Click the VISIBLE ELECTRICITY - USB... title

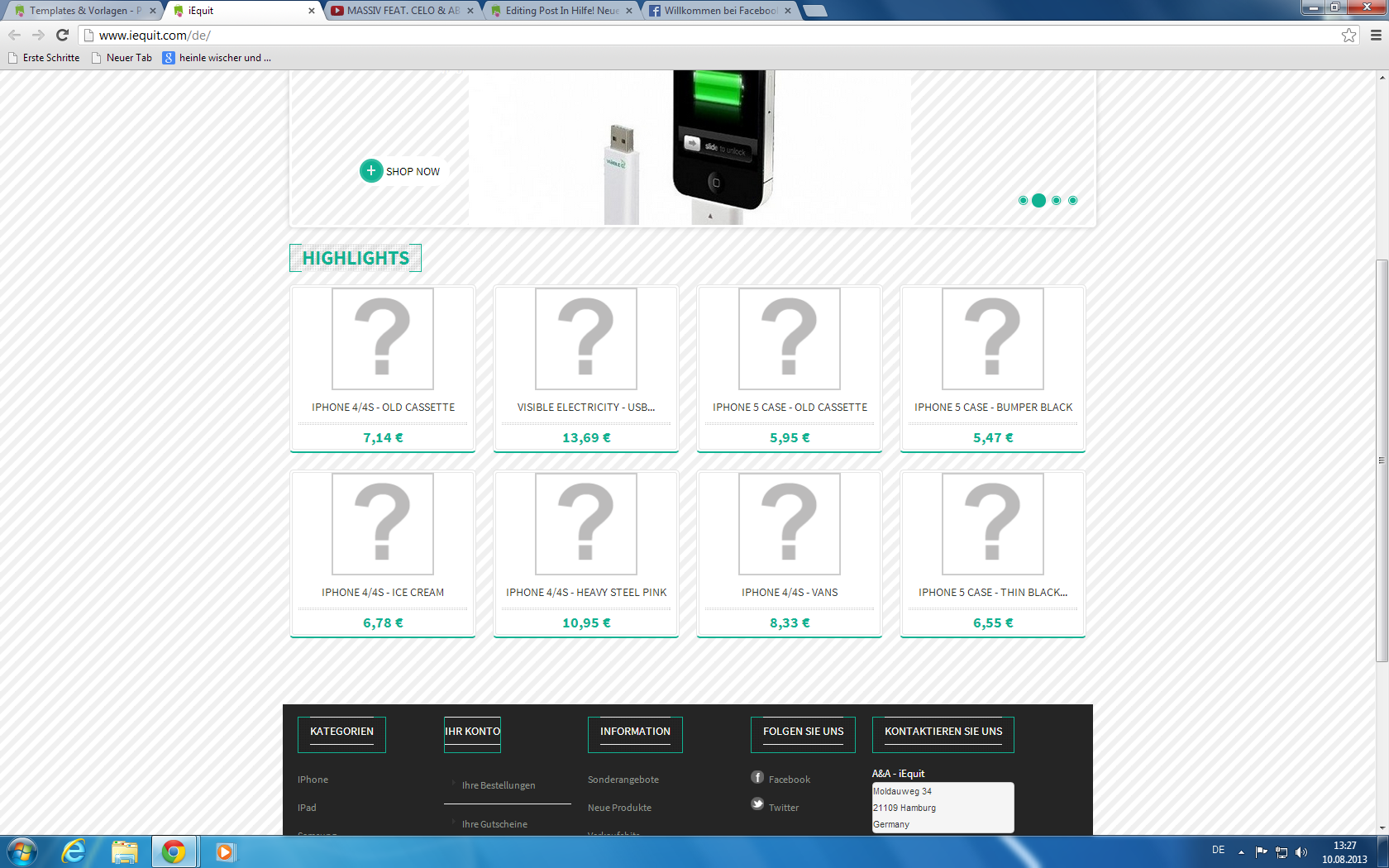coord(586,408)
